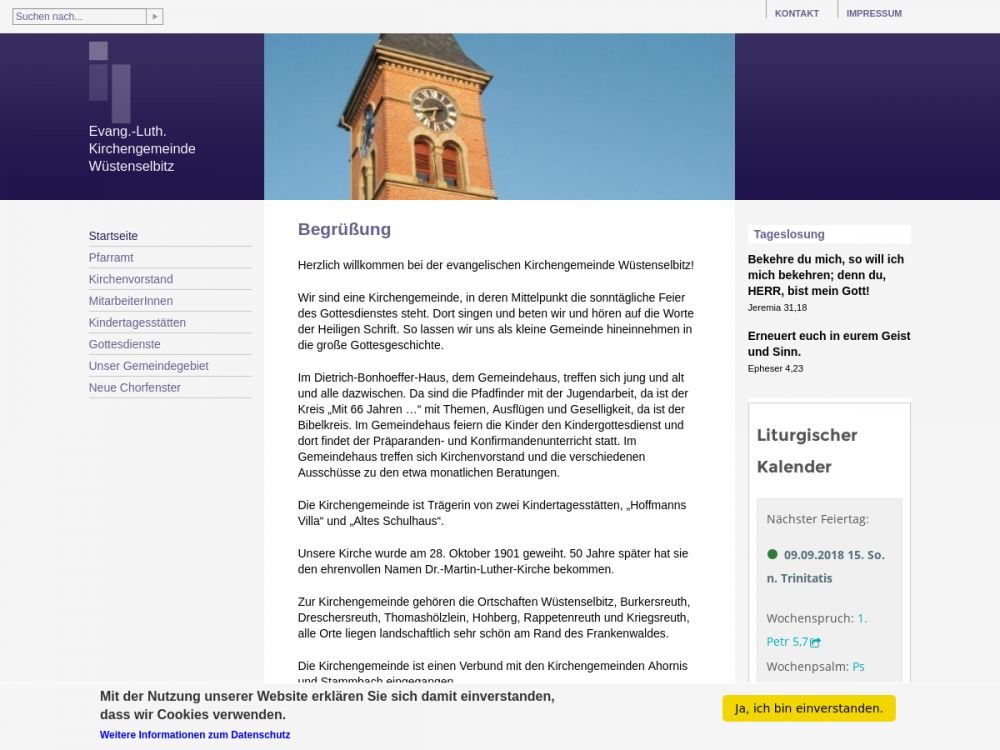This screenshot has height=750, width=1000.
Task: Click external link icon beside Petr 5,7
Action: (x=816, y=643)
